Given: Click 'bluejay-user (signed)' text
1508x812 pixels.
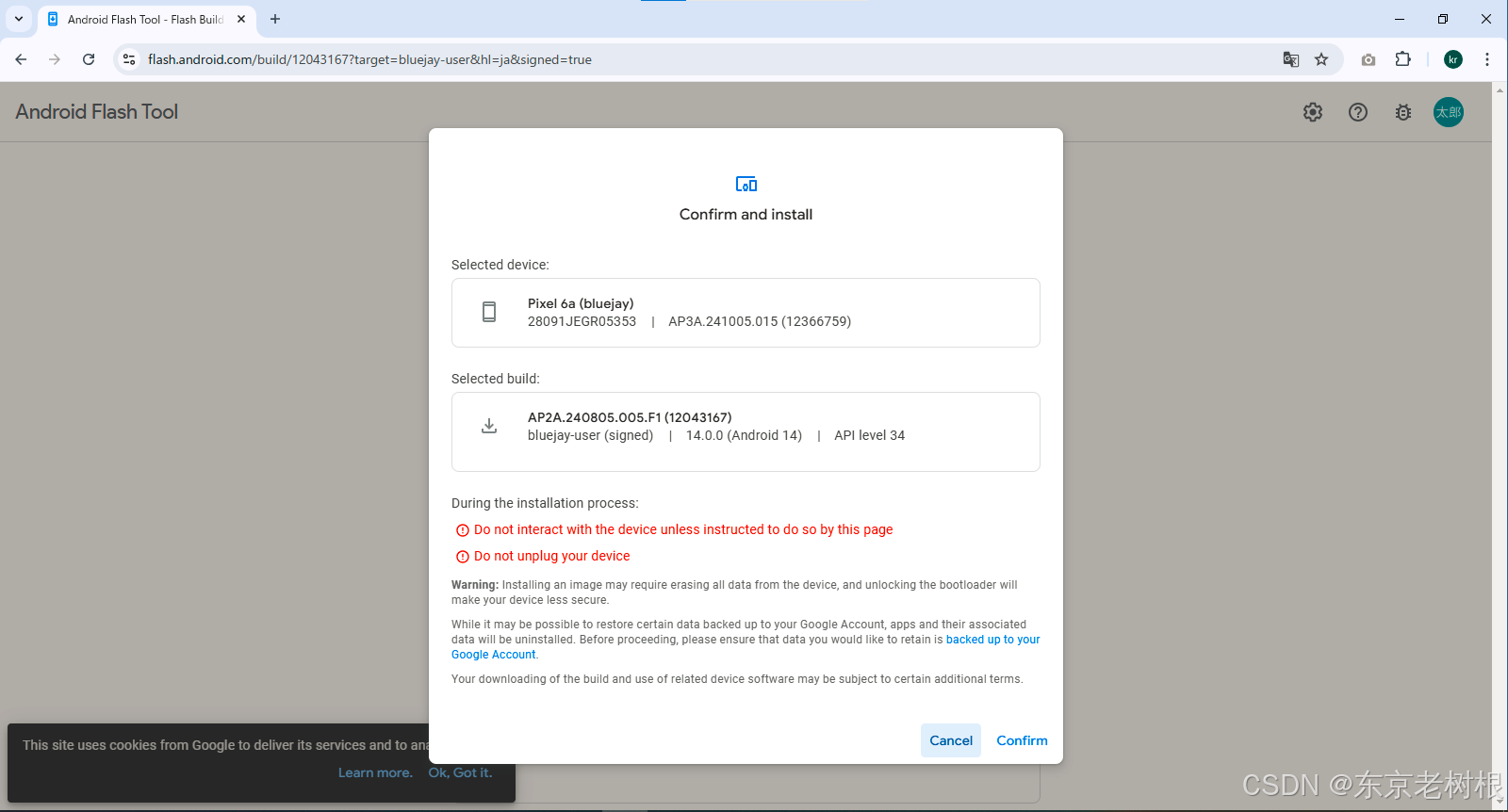Looking at the screenshot, I should [x=590, y=435].
